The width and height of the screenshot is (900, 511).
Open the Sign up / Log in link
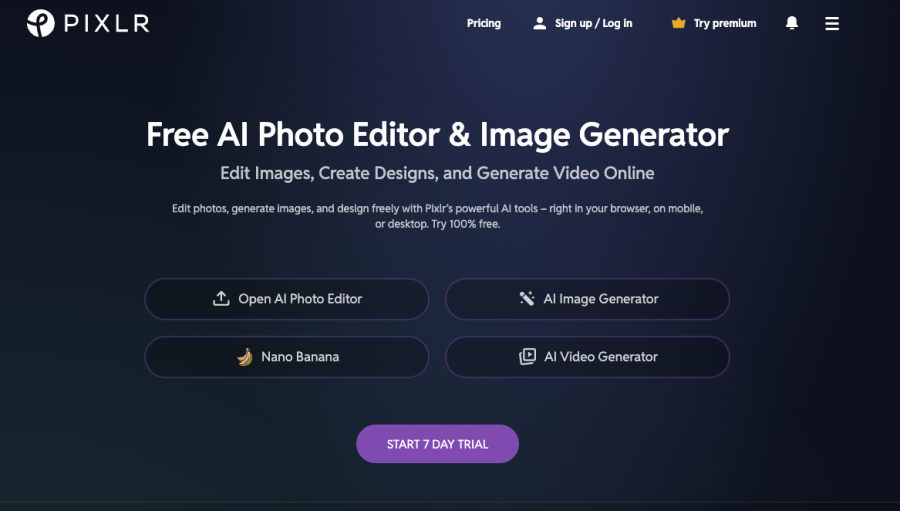pyautogui.click(x=593, y=23)
